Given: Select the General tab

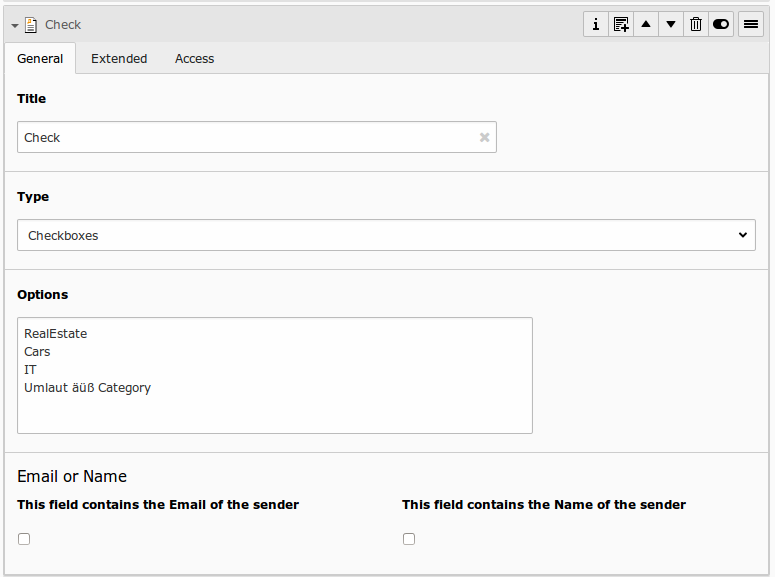Looking at the screenshot, I should (x=40, y=59).
